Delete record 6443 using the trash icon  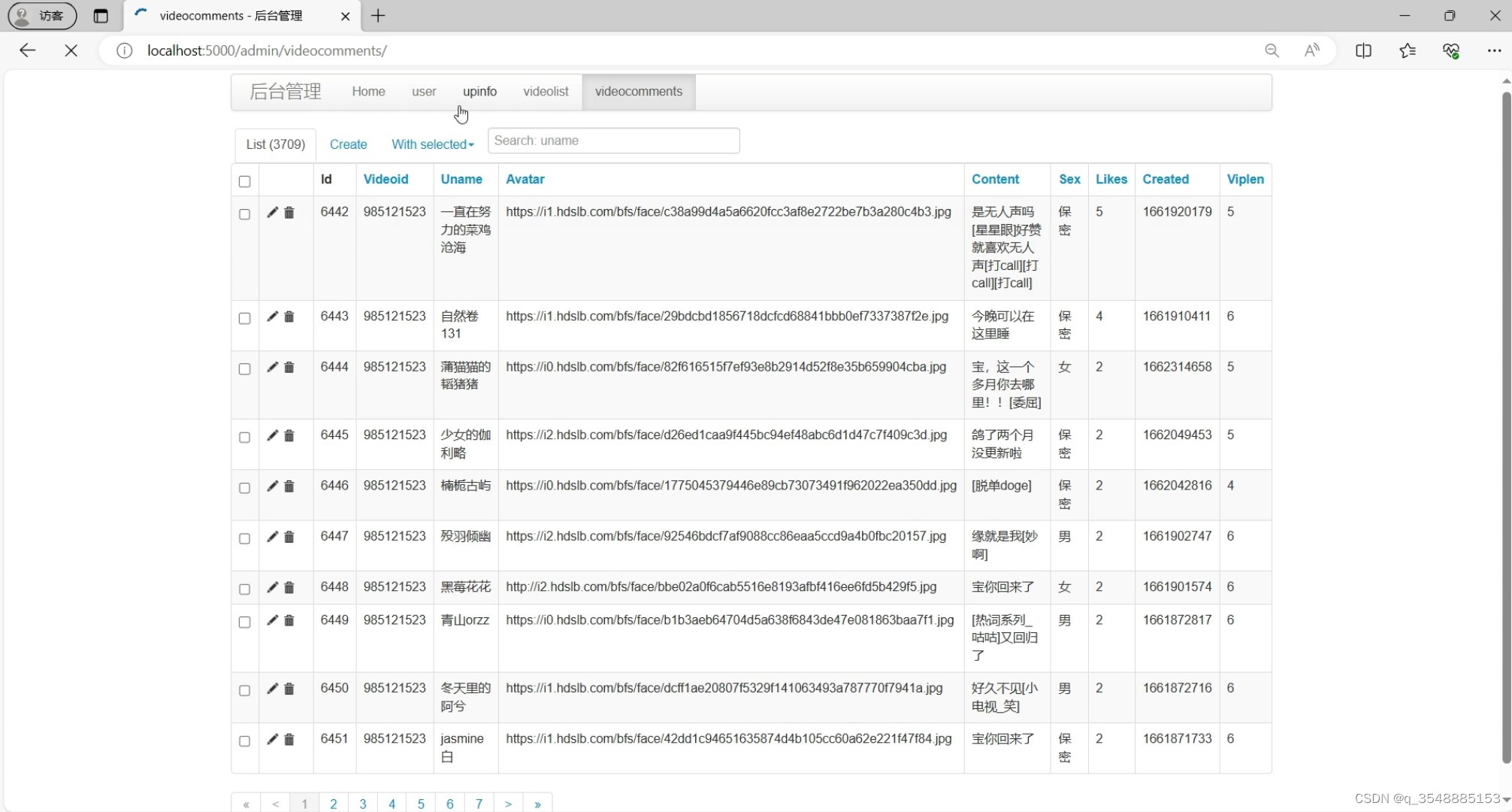coord(289,317)
